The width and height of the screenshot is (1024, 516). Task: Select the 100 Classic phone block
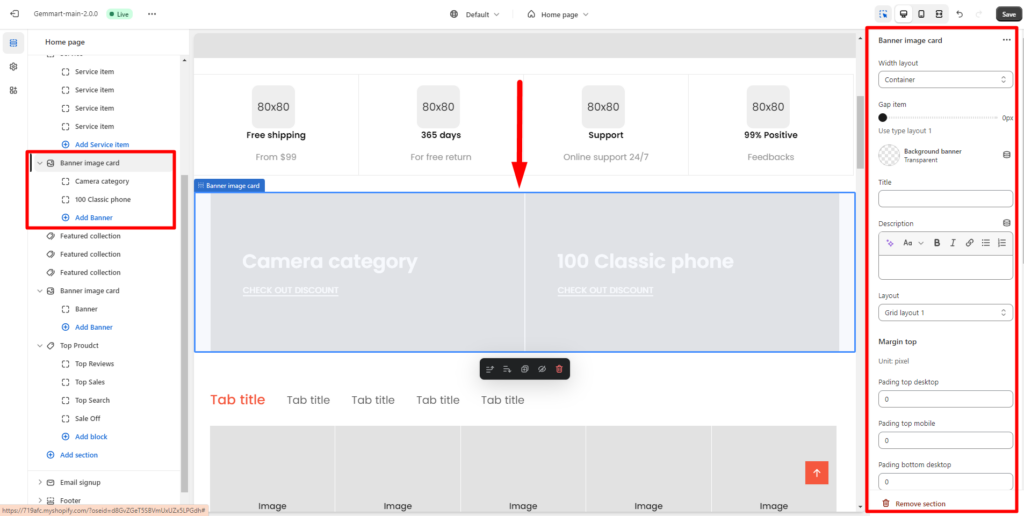[103, 199]
